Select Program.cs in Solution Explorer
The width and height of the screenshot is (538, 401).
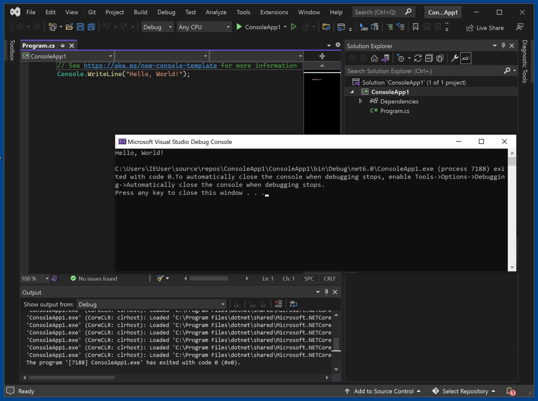tap(394, 111)
